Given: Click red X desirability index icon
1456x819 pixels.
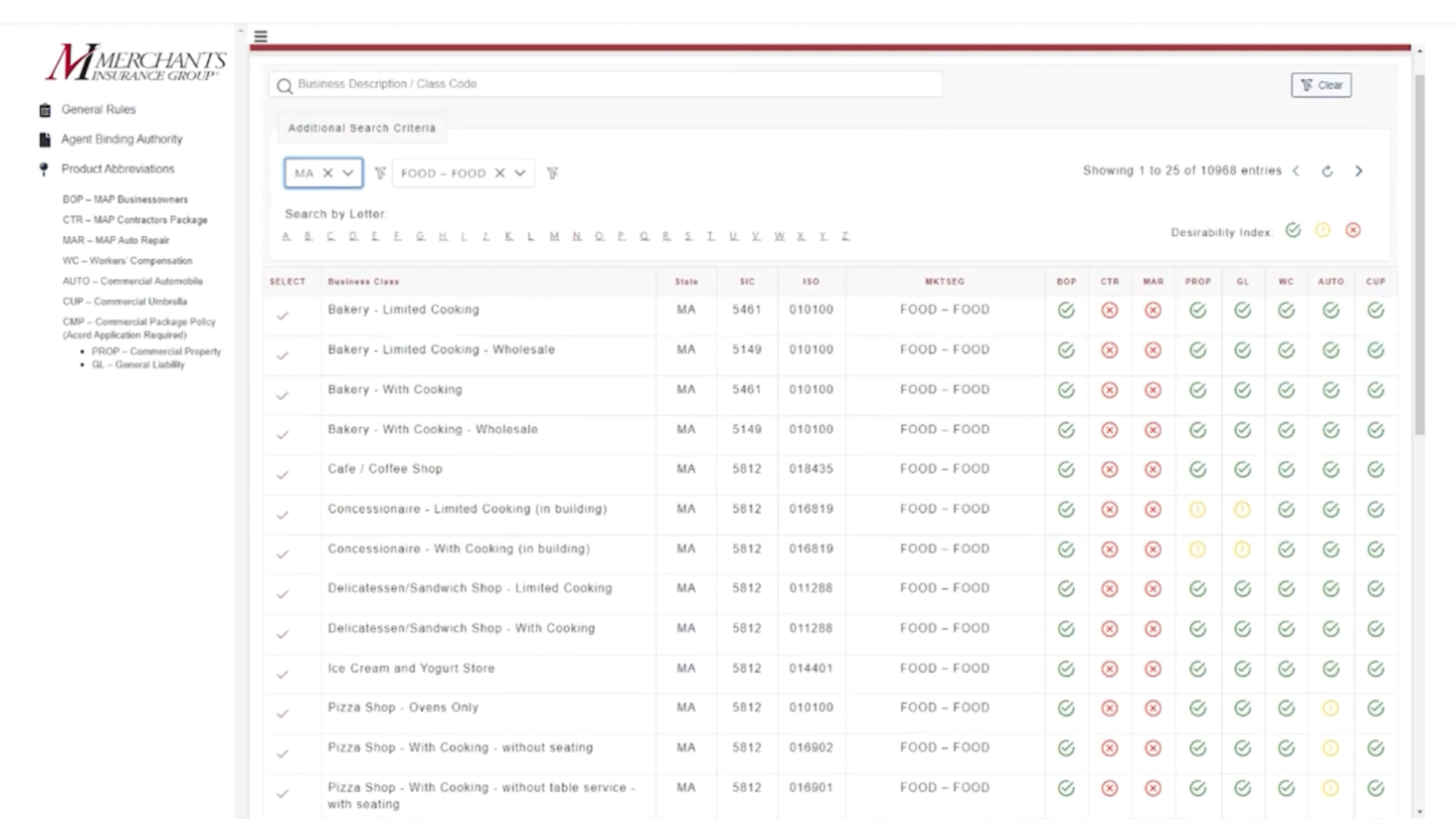Looking at the screenshot, I should tap(1353, 231).
